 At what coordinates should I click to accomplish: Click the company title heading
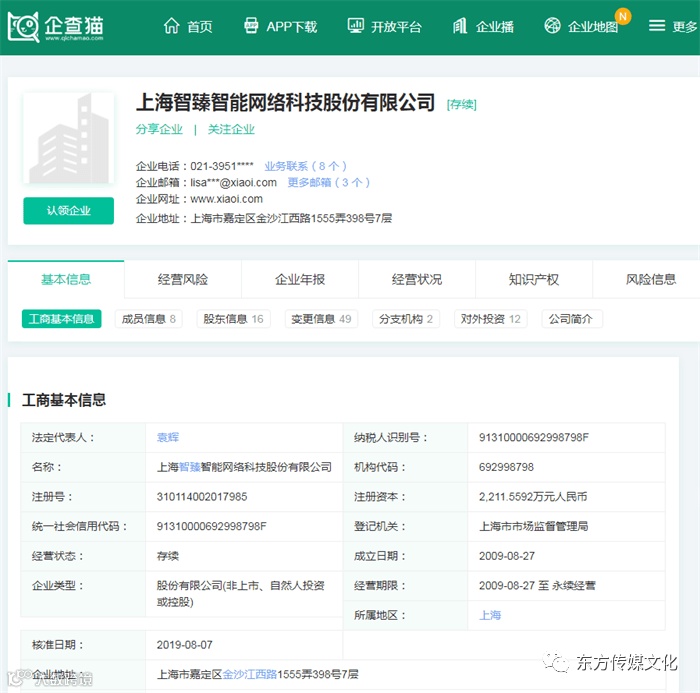(x=285, y=102)
